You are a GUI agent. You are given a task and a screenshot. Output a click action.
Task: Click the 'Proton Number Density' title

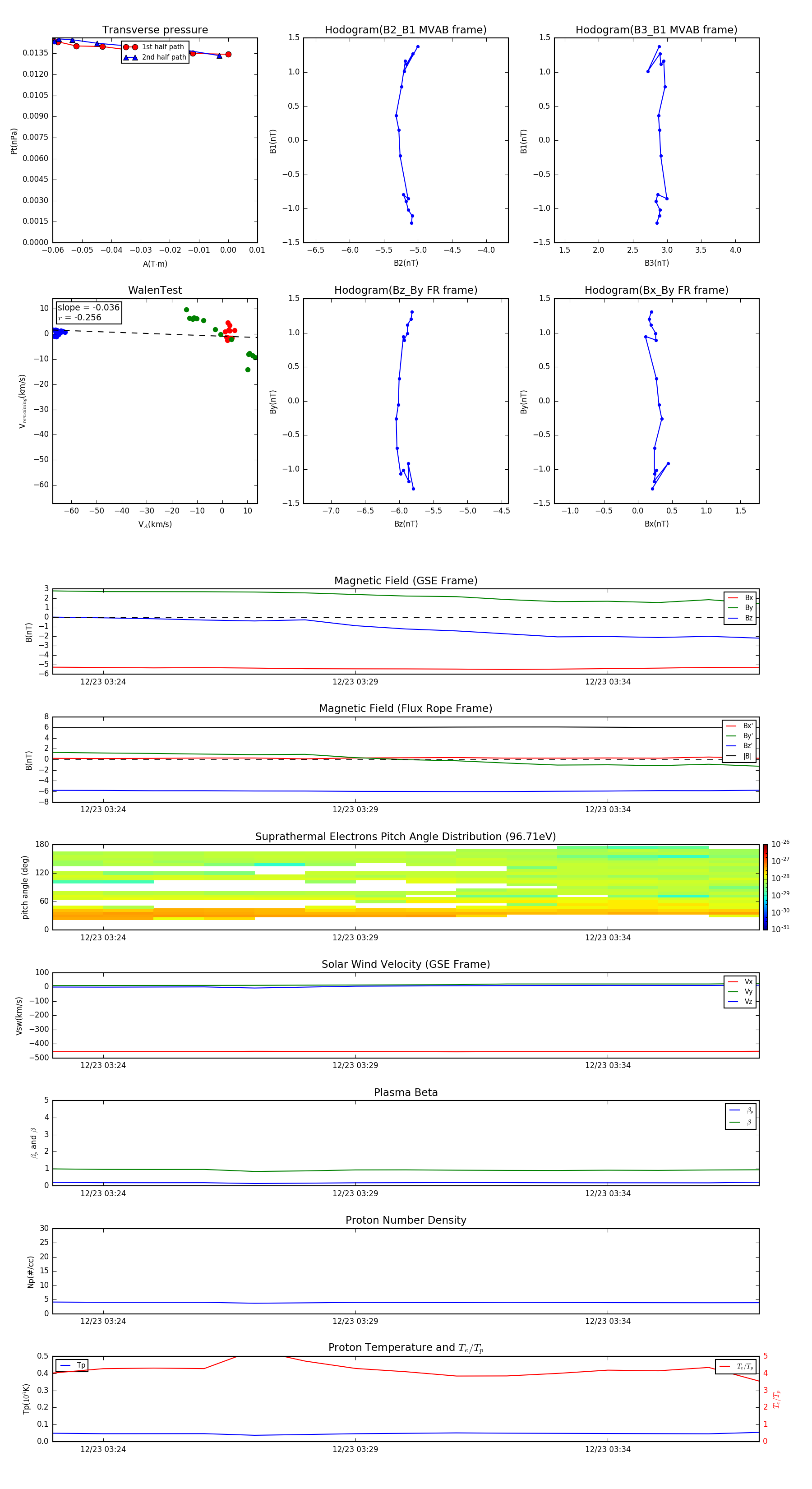406,1220
